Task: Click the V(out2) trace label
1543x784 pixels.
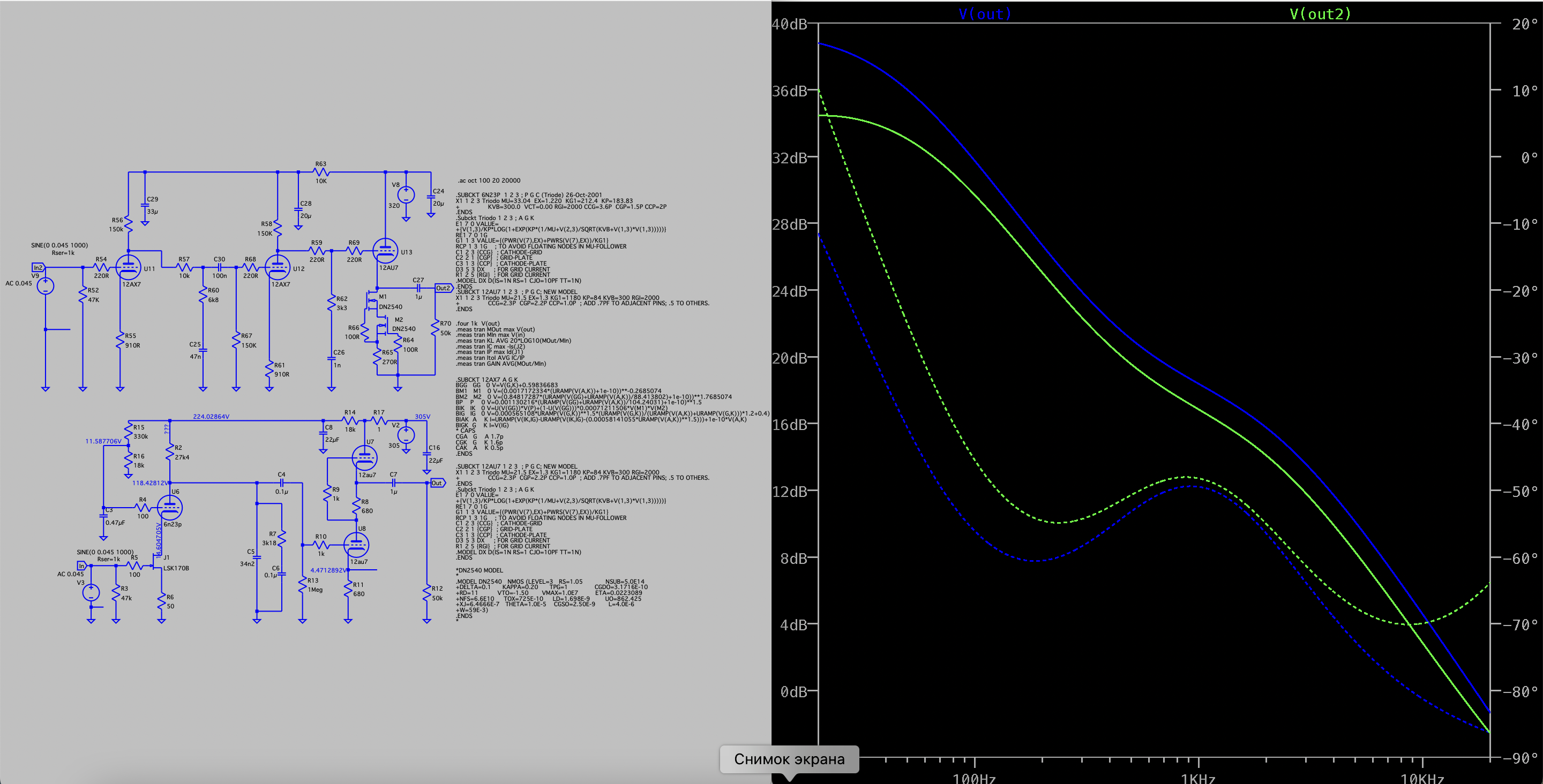Action: pyautogui.click(x=1320, y=14)
